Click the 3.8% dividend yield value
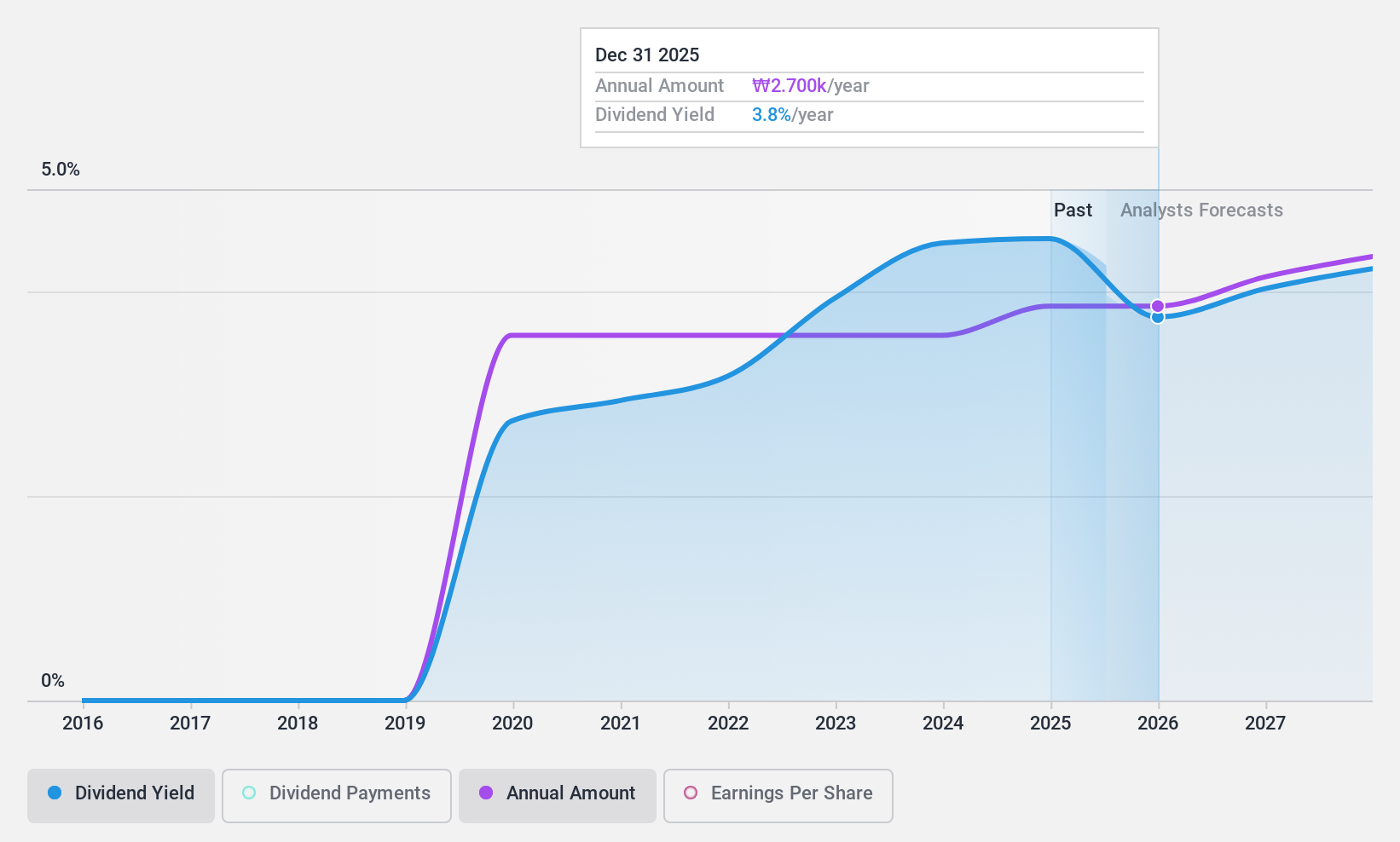Viewport: 1400px width, 842px height. [772, 115]
